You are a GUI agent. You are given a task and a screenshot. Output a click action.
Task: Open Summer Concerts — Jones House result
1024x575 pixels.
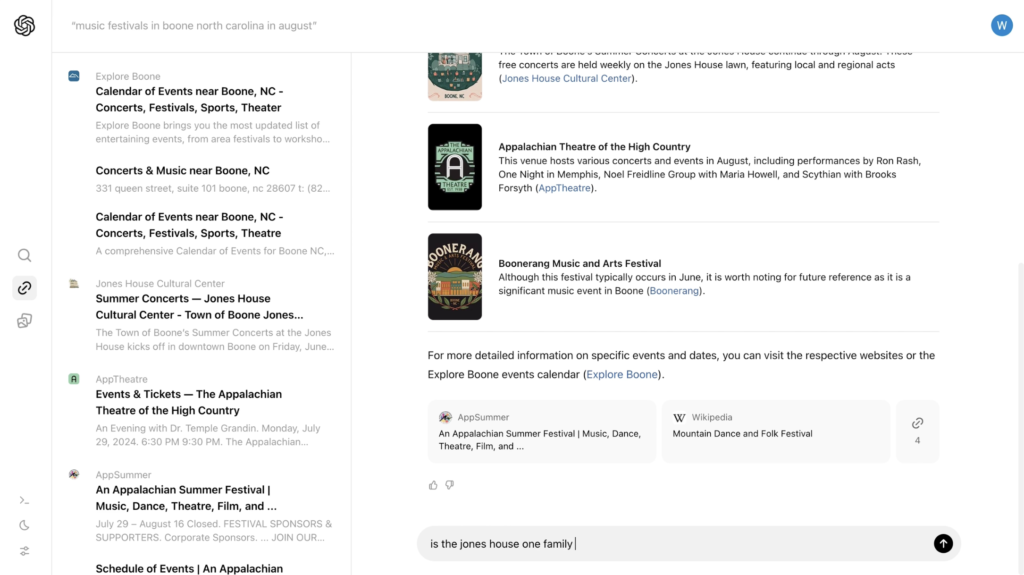(199, 306)
